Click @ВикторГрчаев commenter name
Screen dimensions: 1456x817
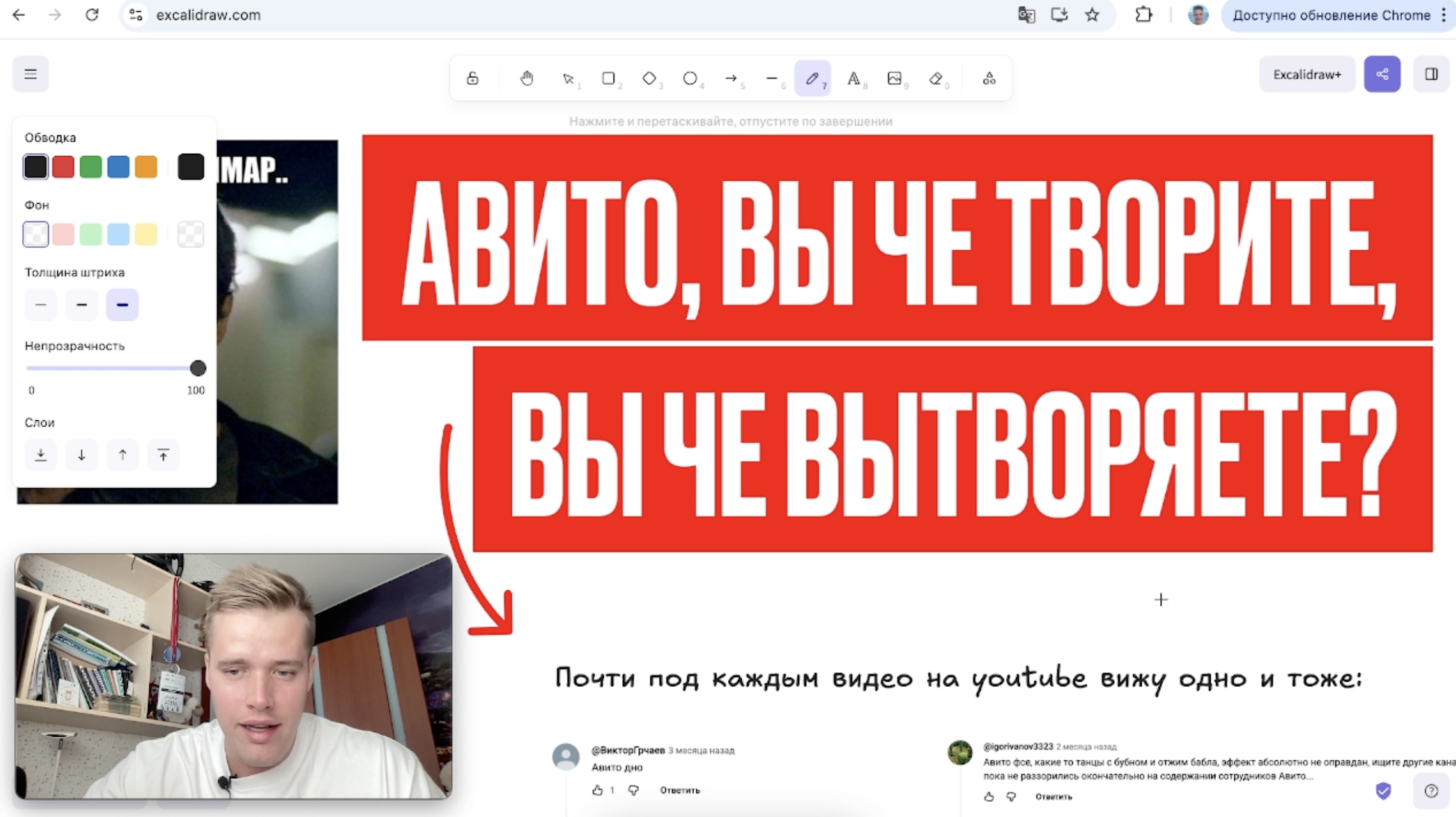[628, 750]
